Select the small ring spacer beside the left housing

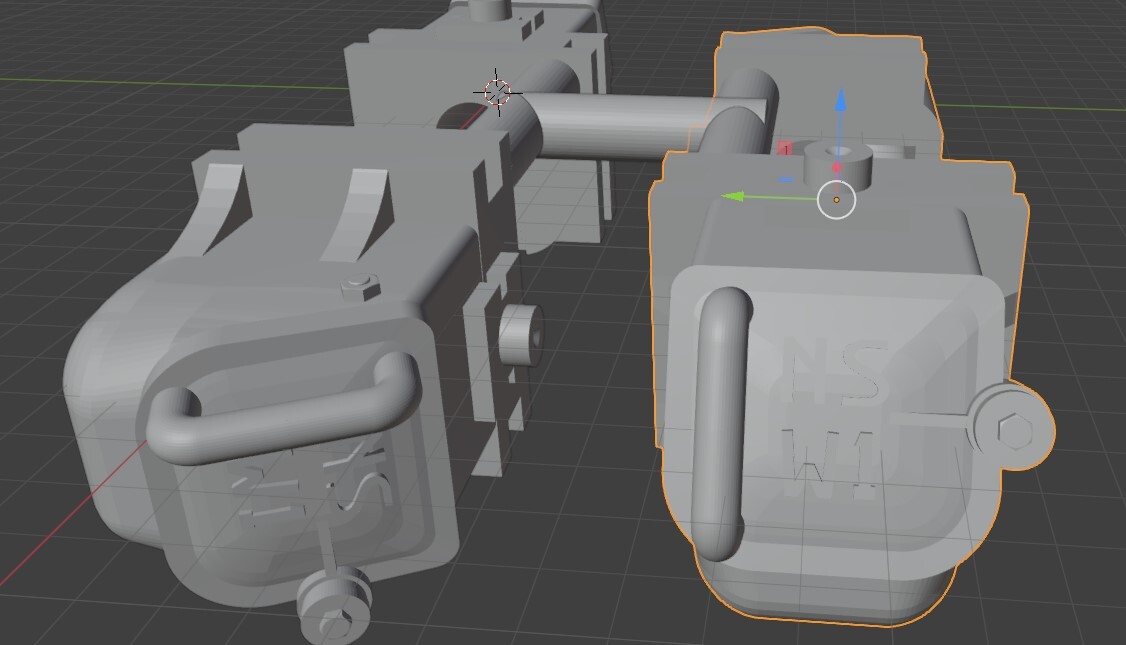pyautogui.click(x=520, y=334)
